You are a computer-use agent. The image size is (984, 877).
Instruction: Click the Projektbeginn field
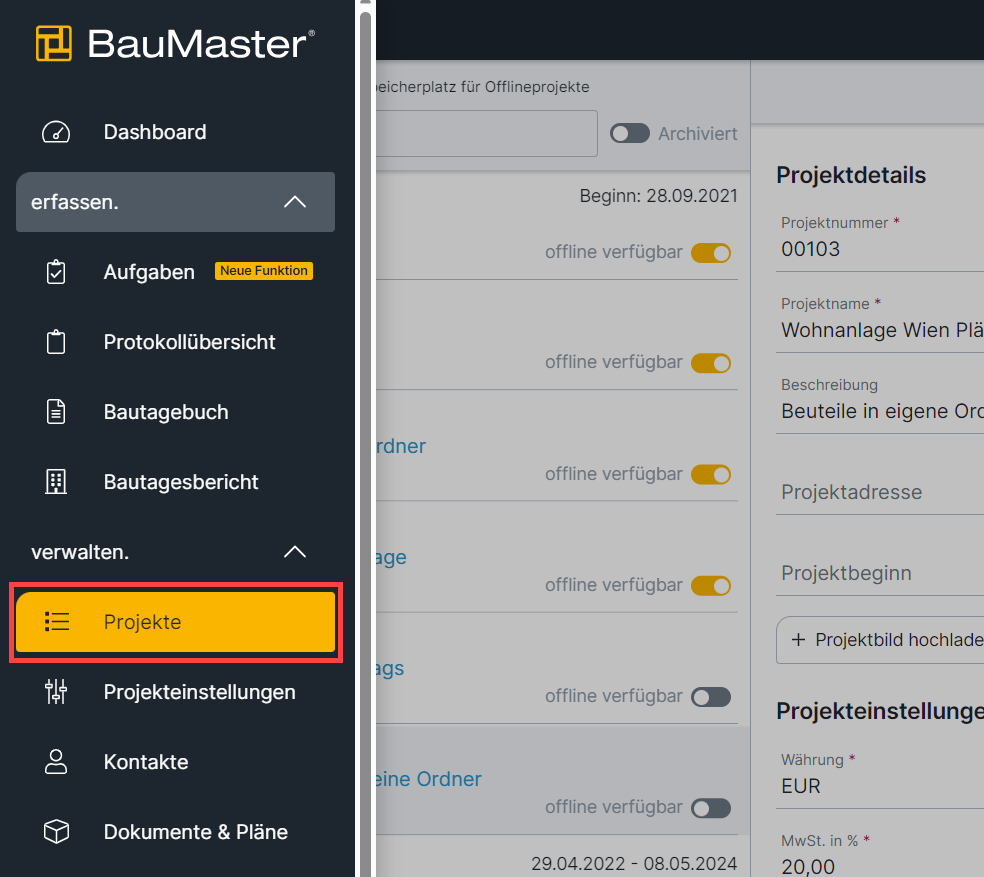(x=880, y=573)
